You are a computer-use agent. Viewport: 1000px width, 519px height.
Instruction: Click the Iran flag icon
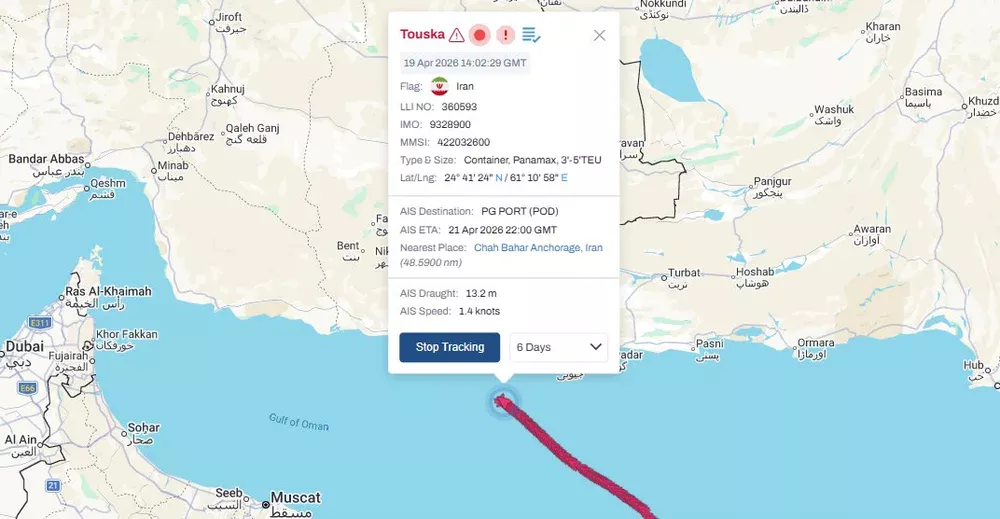[x=439, y=86]
